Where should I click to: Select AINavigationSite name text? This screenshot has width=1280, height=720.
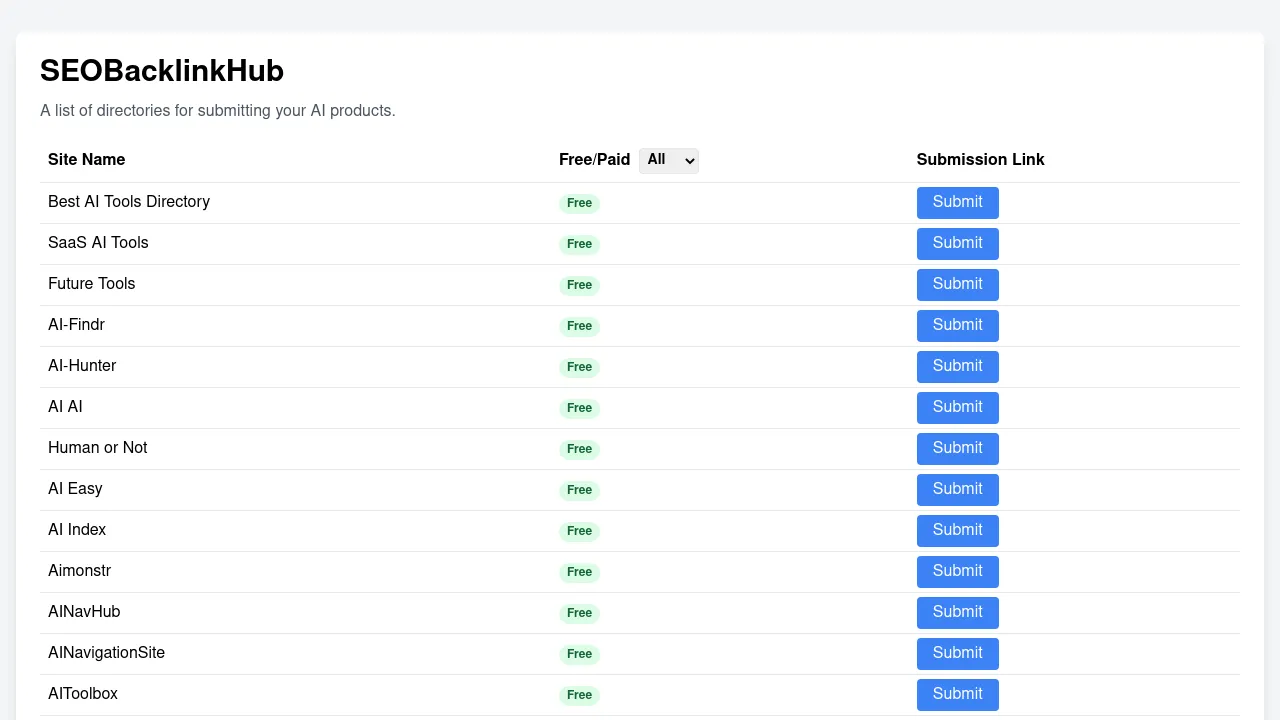point(106,653)
